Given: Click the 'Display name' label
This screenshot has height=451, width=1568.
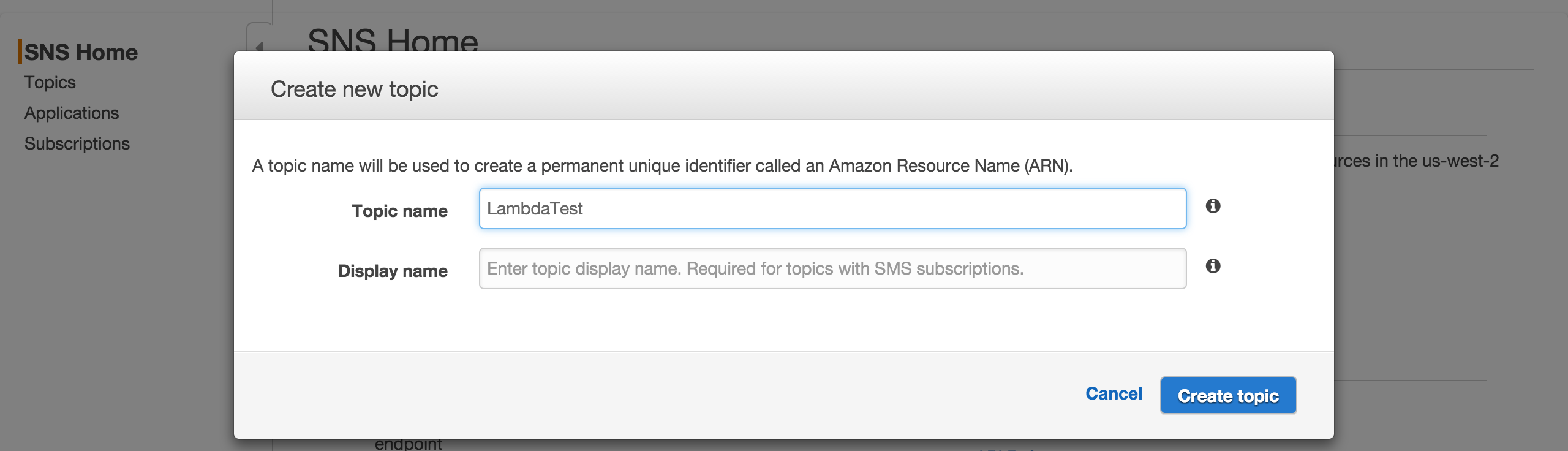Looking at the screenshot, I should coord(393,271).
